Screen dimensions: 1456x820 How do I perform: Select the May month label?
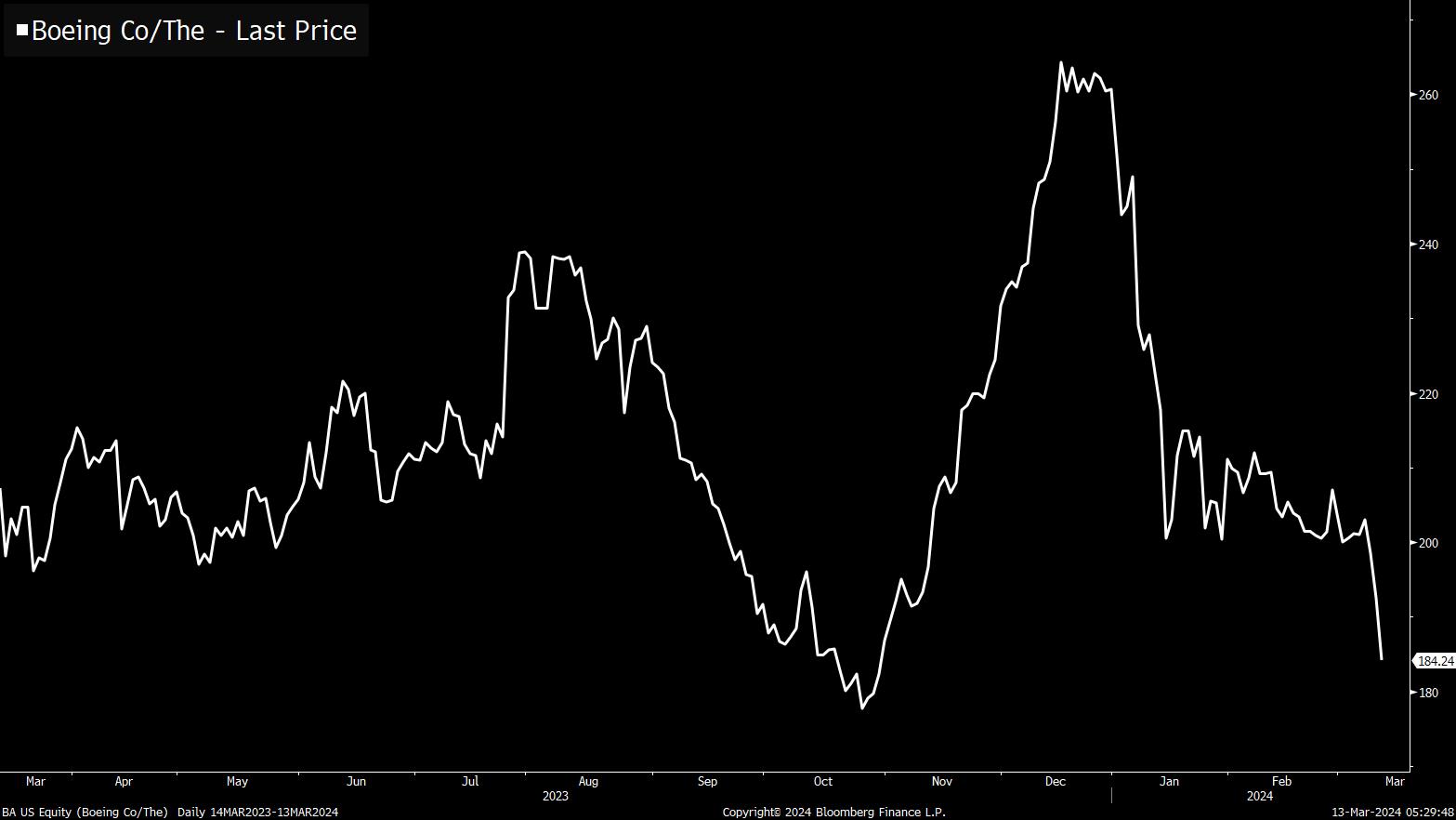coord(237,782)
